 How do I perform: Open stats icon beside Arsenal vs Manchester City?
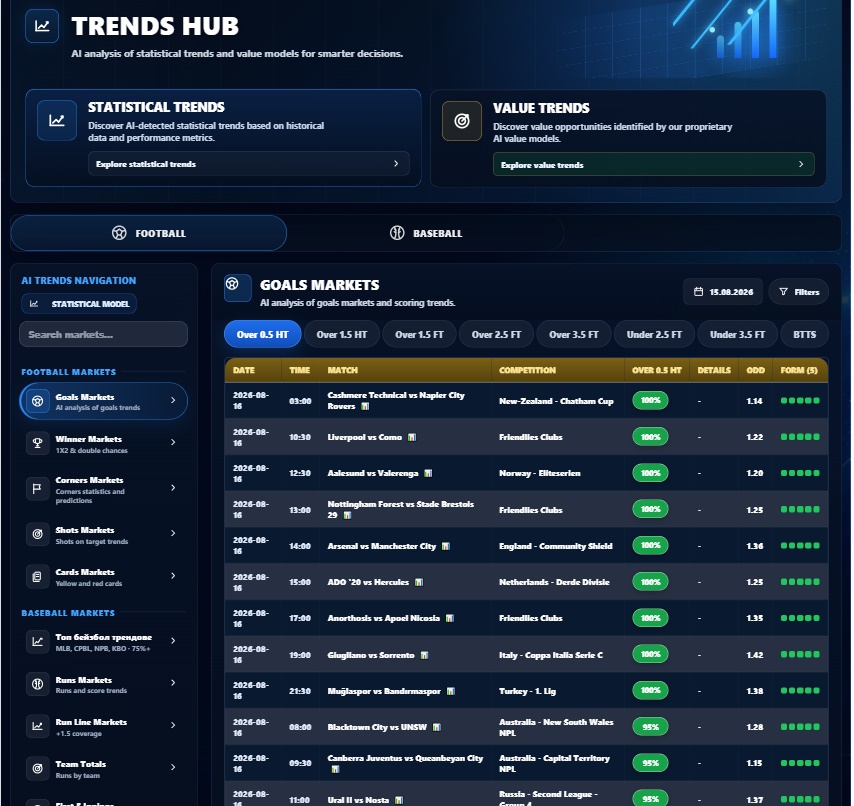pyautogui.click(x=446, y=546)
